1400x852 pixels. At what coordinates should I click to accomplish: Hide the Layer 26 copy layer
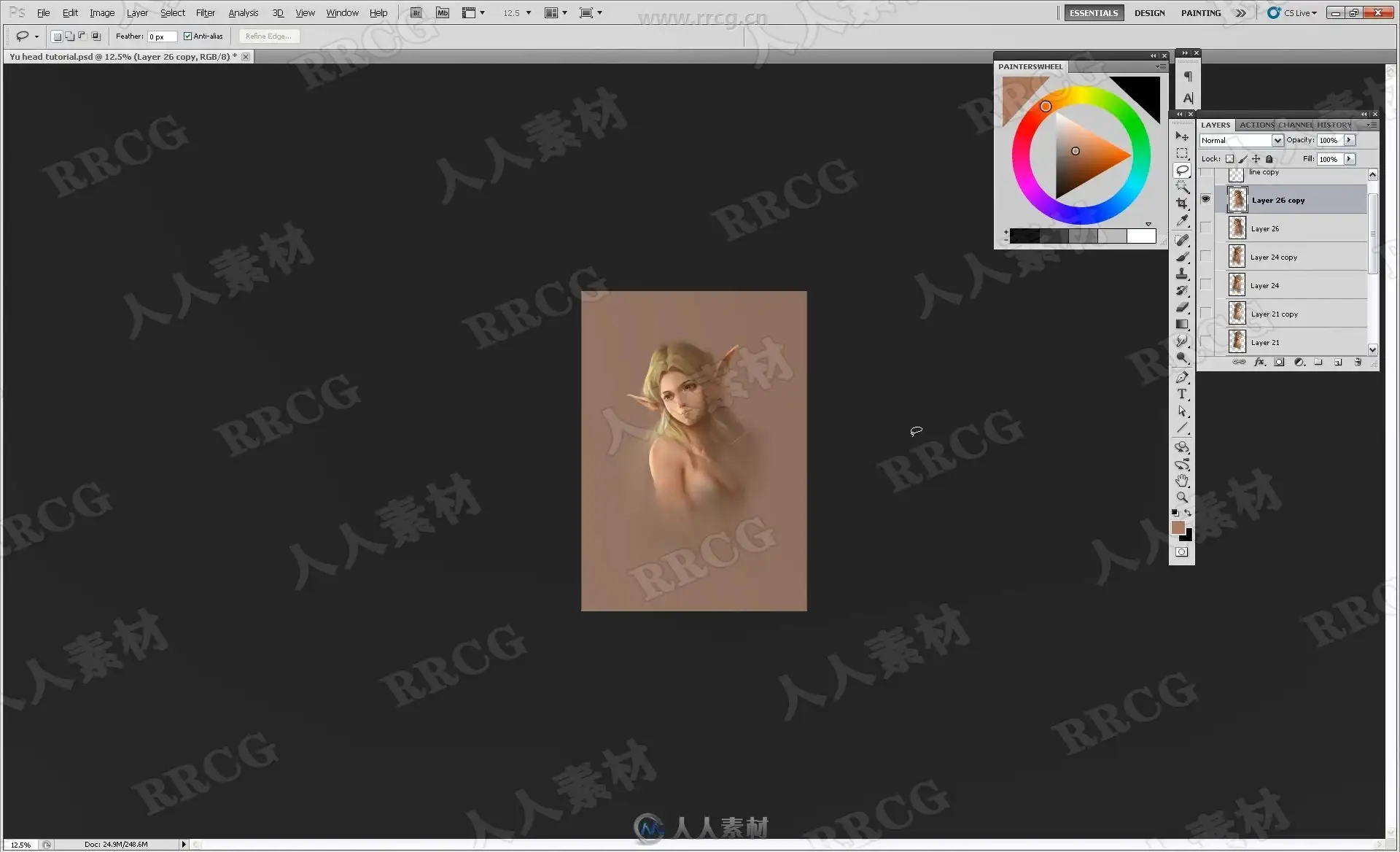click(x=1206, y=199)
